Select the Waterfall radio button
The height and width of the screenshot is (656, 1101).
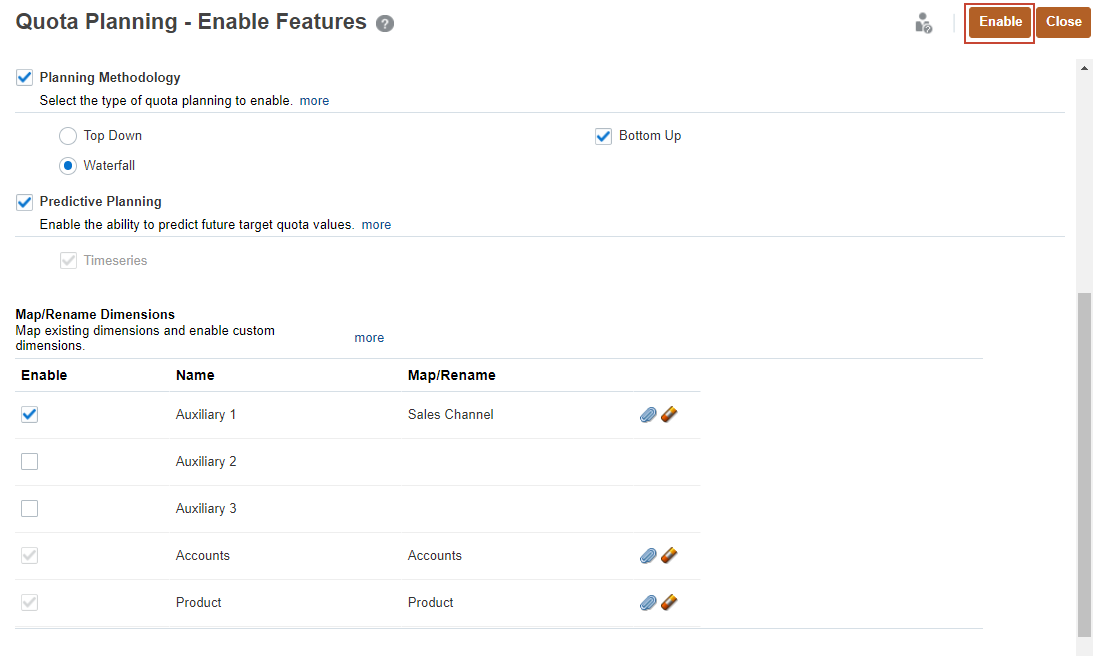click(67, 165)
